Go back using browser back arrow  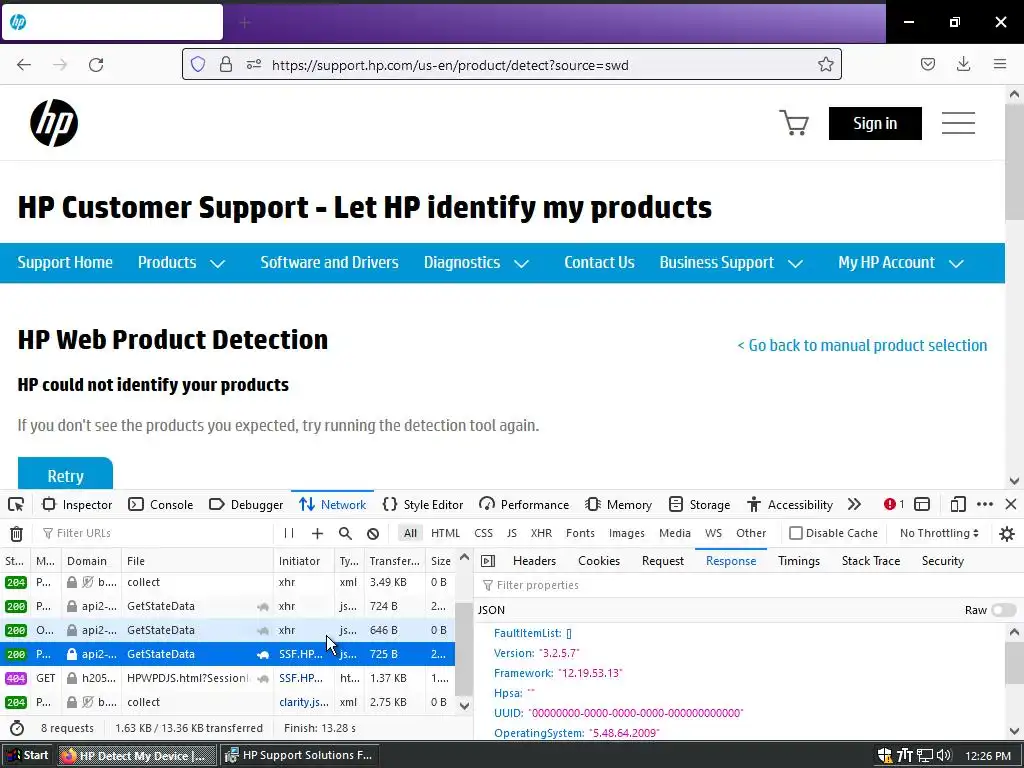click(24, 65)
